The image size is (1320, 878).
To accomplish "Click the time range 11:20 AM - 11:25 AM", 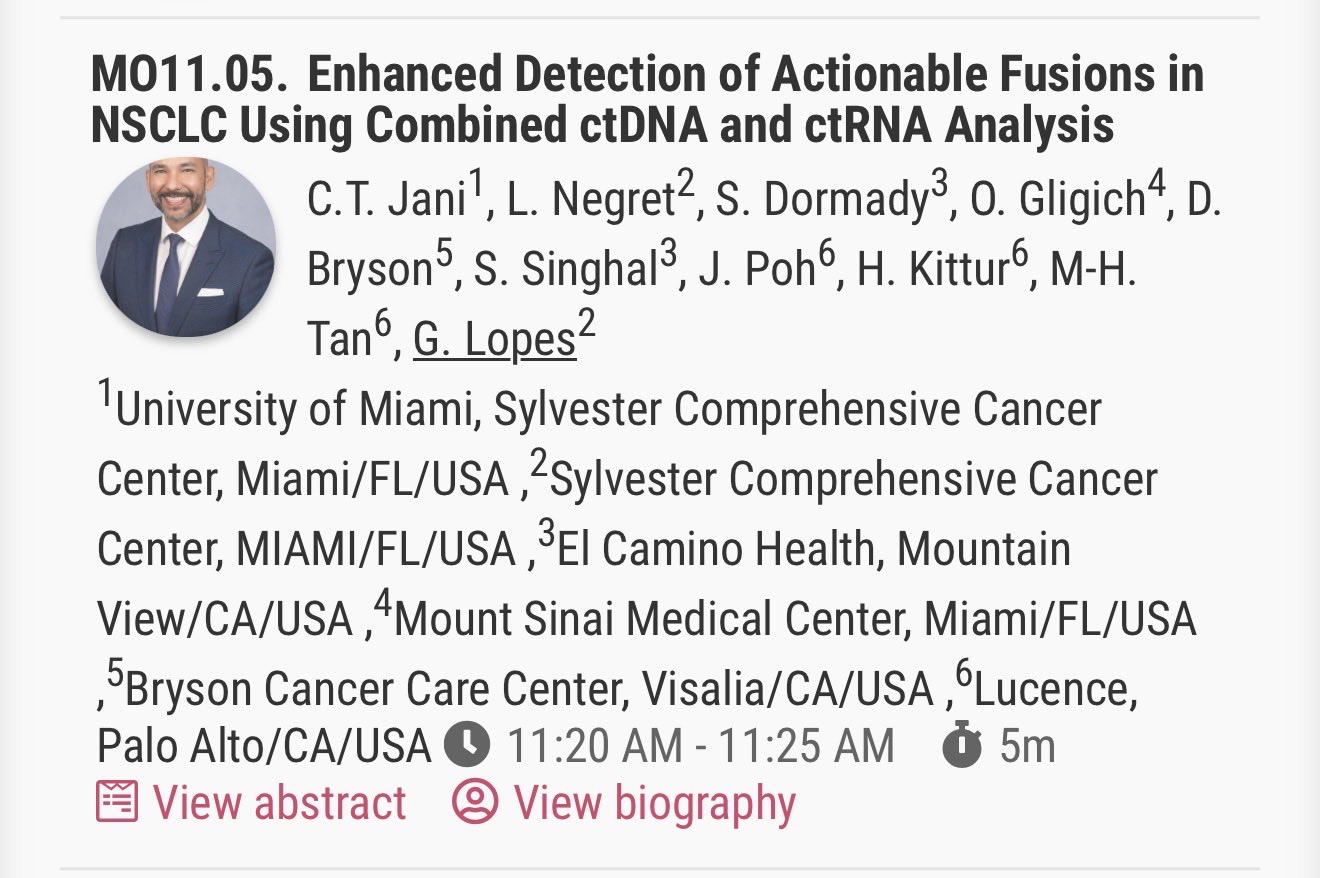I will (x=701, y=746).
